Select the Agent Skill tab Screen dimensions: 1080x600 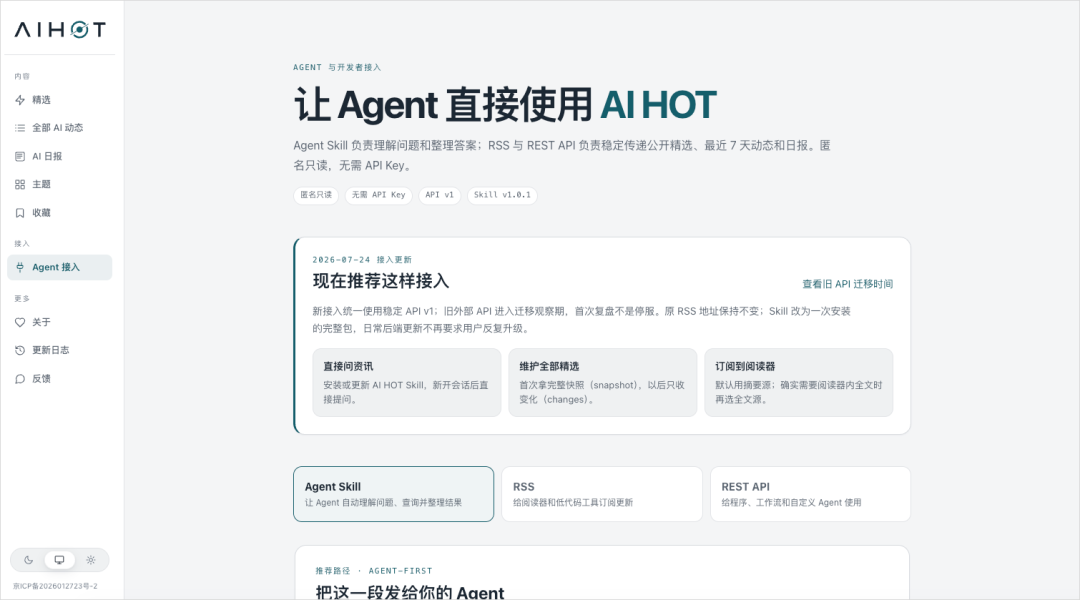click(393, 494)
